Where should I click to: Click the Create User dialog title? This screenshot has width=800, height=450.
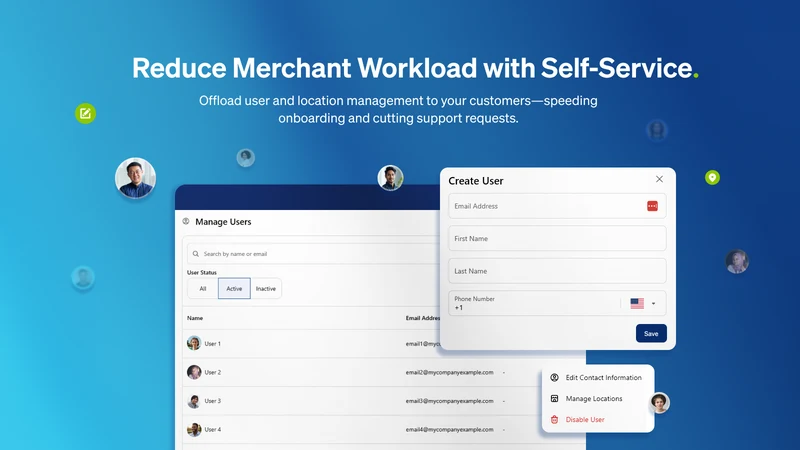(x=476, y=181)
